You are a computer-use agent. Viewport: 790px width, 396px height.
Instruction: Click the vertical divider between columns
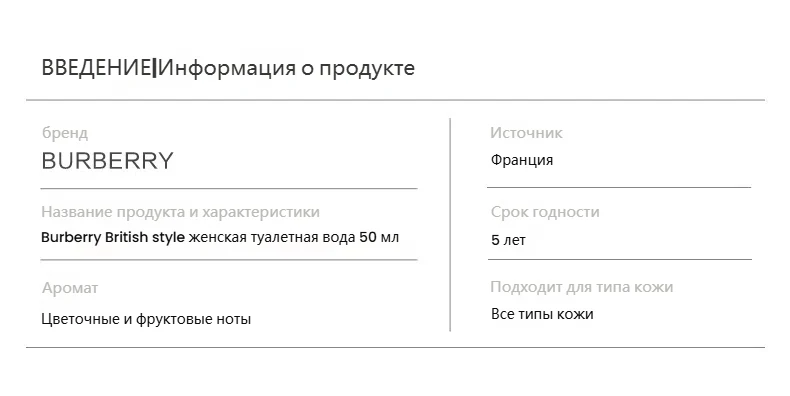click(450, 225)
